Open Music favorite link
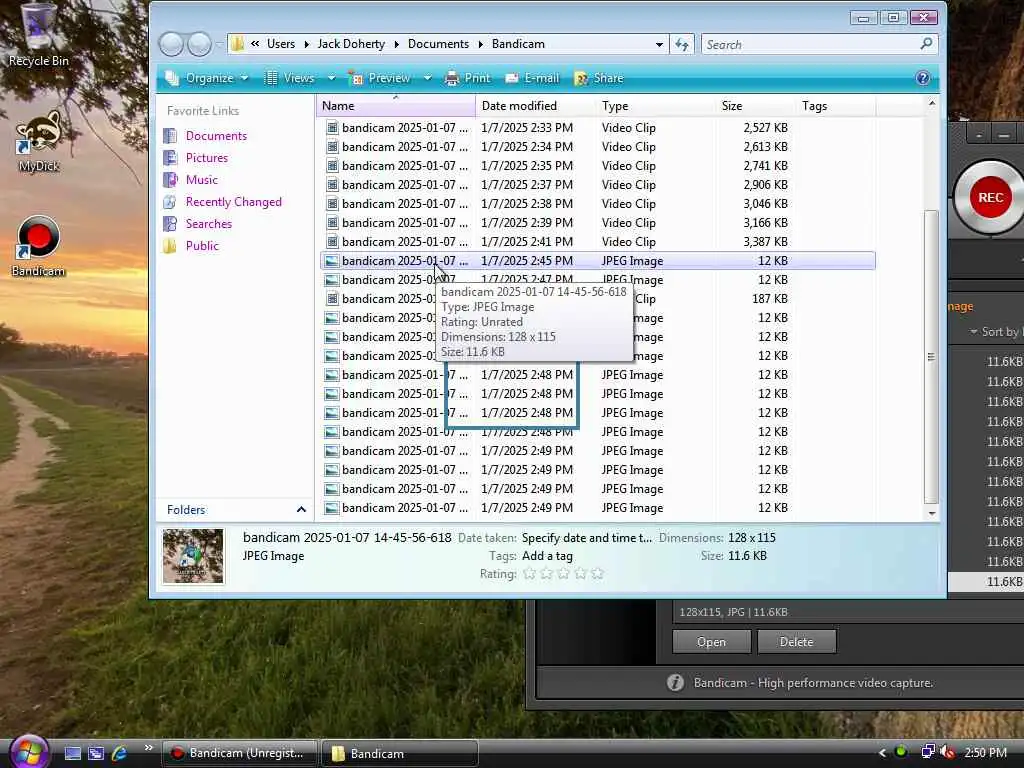The image size is (1024, 768). tap(202, 180)
